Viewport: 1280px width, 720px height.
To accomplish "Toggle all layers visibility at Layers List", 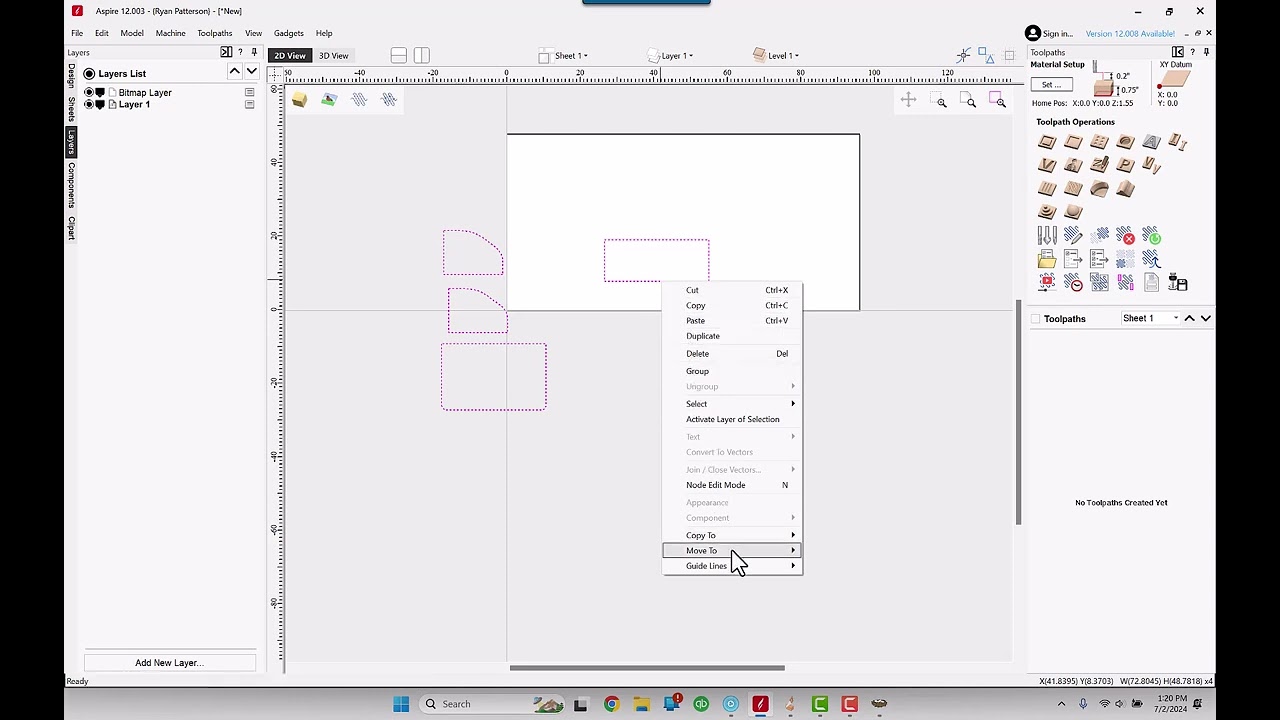I will click(89, 73).
